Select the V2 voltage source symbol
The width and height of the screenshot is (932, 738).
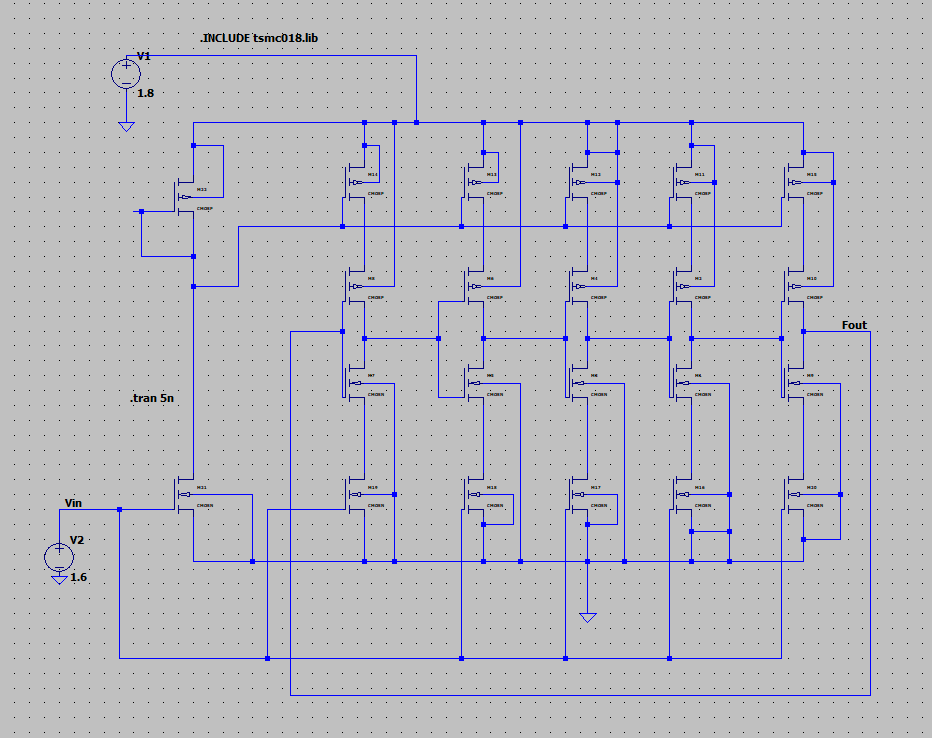[x=59, y=555]
